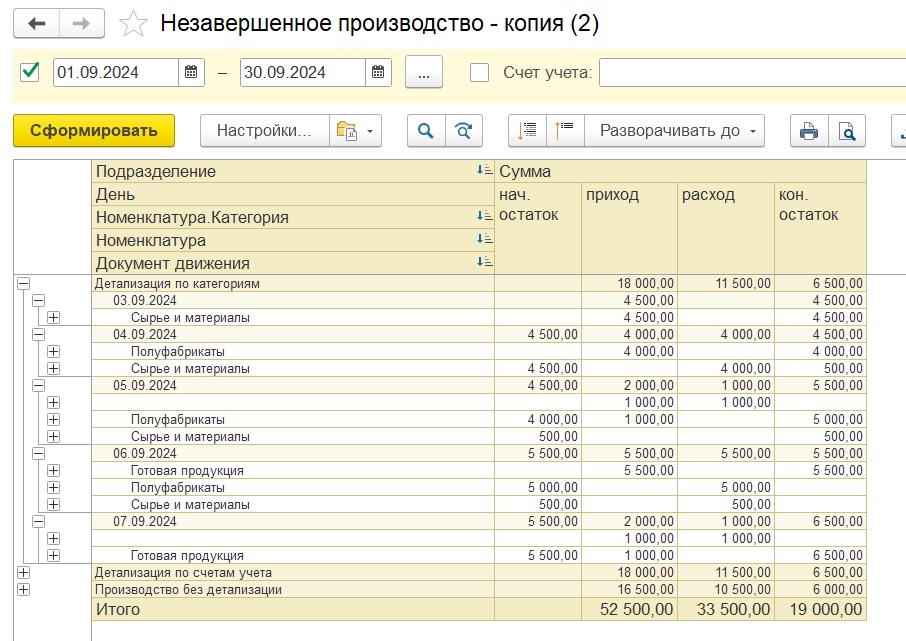This screenshot has height=641, width=906.
Task: Sort by Номенклатура.Категория header icon
Action: pyautogui.click(x=484, y=216)
